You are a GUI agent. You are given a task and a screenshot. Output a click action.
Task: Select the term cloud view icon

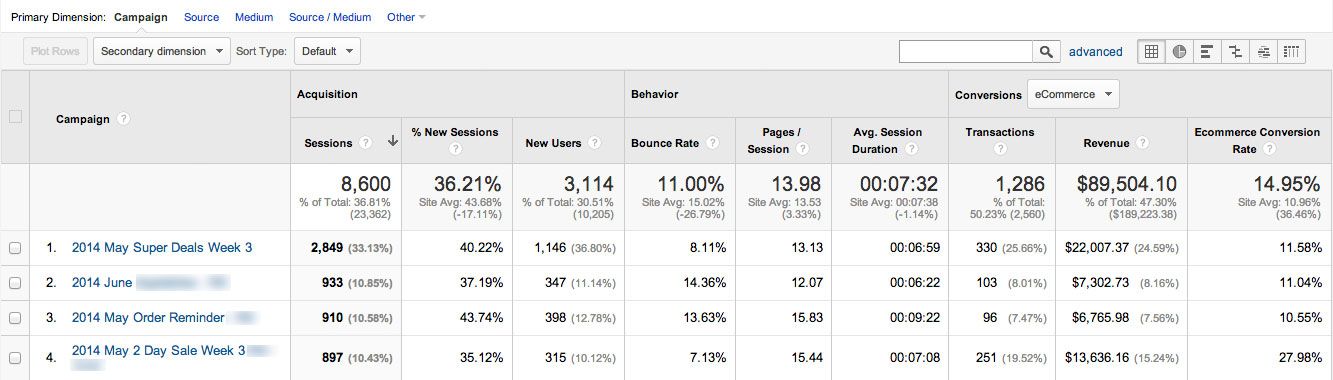coord(1264,52)
